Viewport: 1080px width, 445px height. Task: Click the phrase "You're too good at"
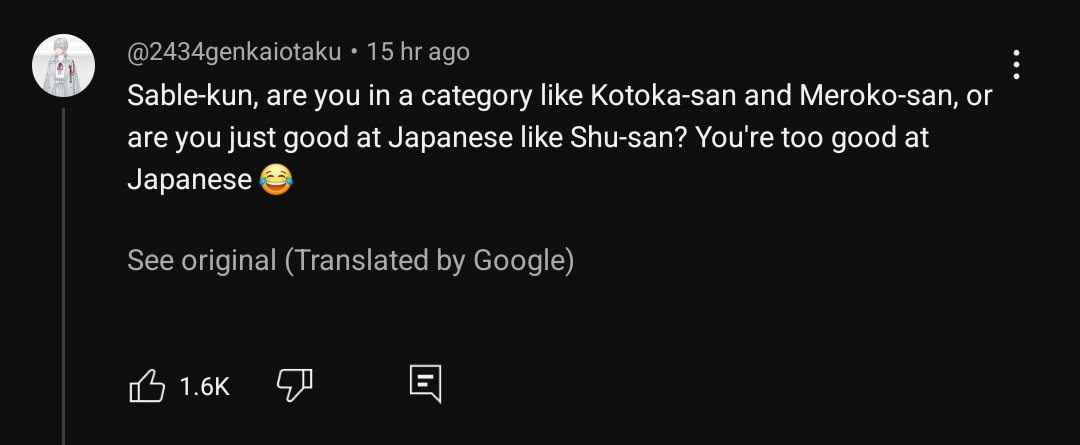pos(812,138)
